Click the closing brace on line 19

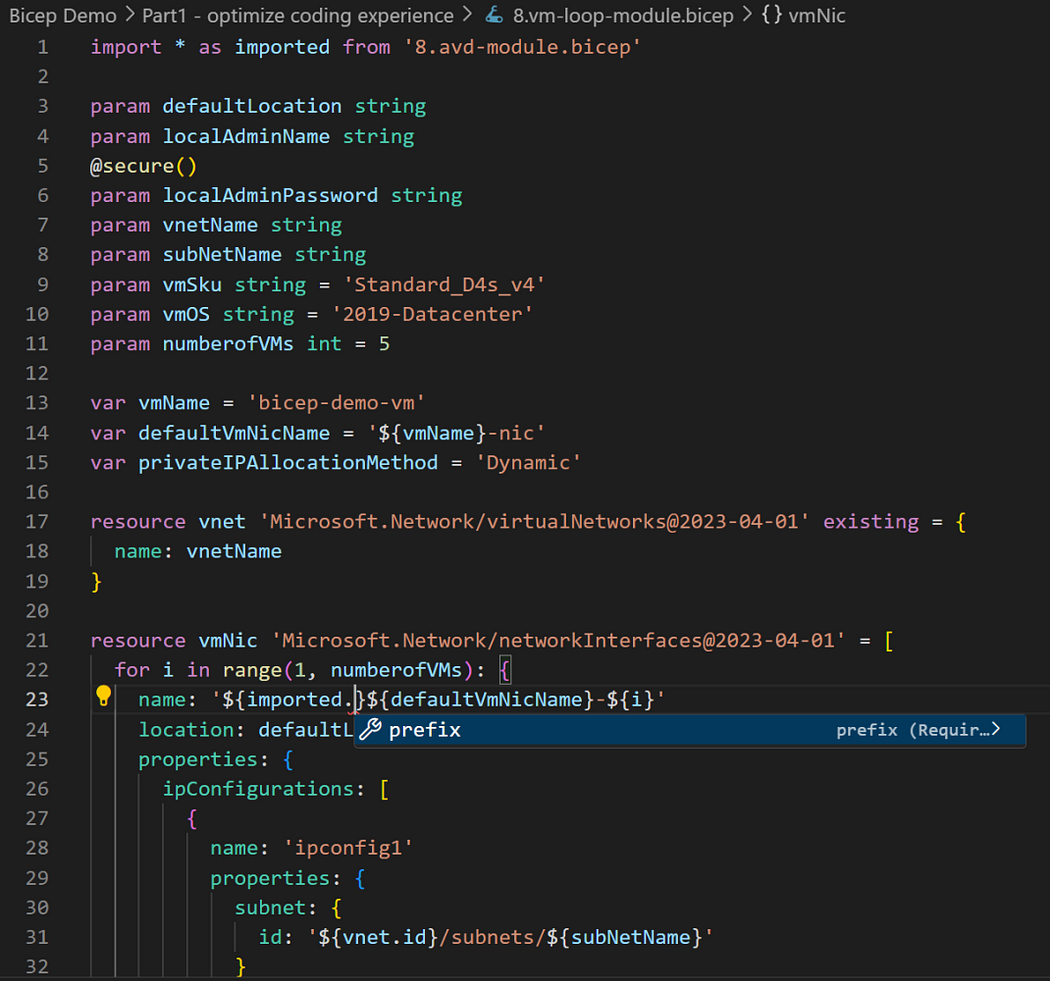[x=96, y=581]
